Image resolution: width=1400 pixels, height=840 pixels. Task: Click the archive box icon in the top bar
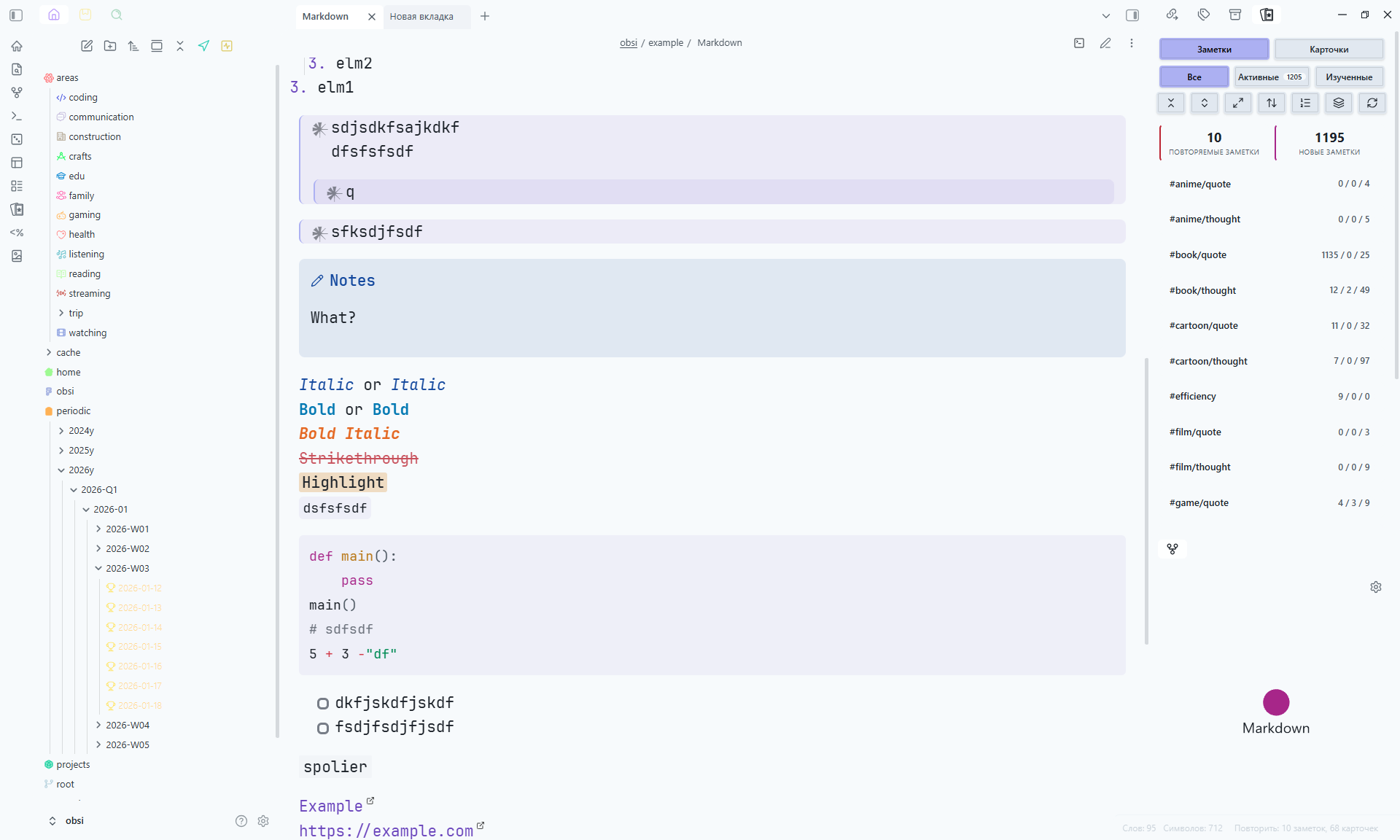point(1235,15)
